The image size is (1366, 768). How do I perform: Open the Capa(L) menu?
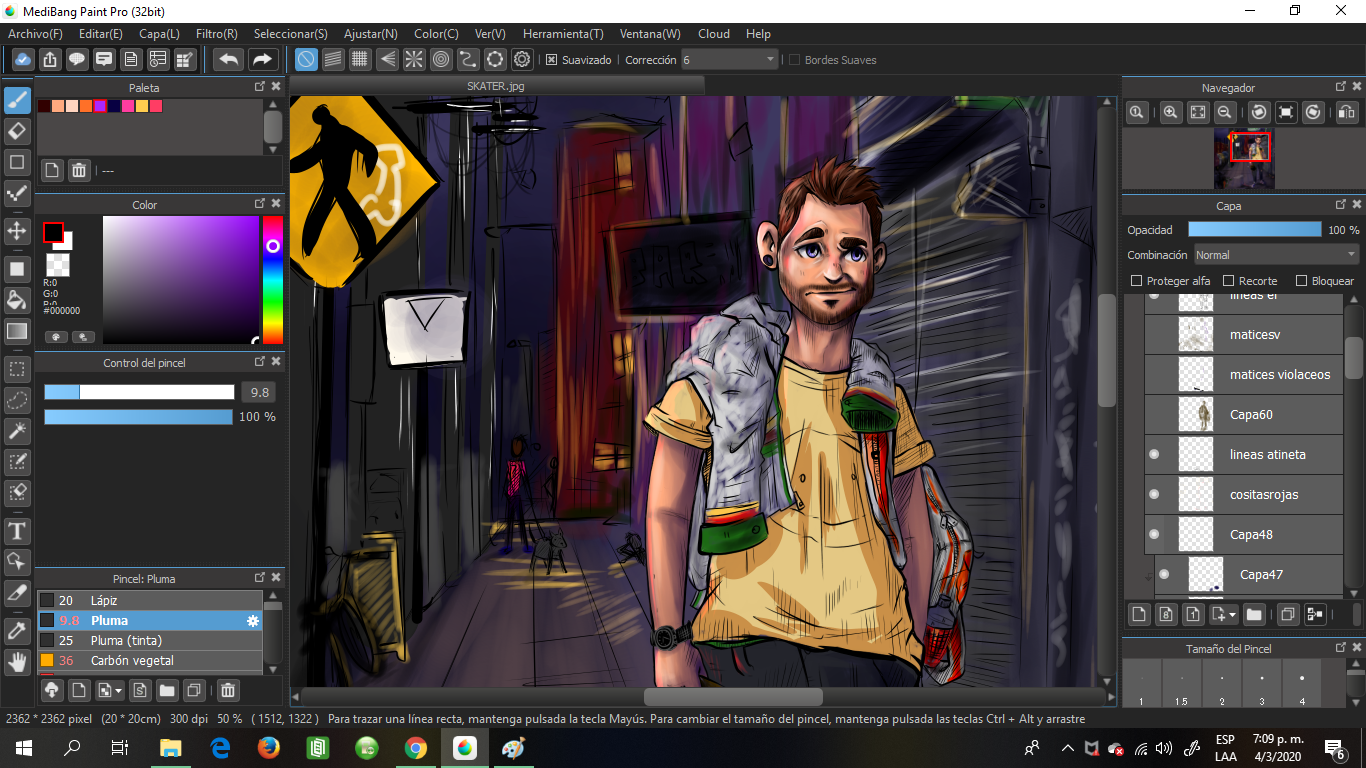coord(159,33)
